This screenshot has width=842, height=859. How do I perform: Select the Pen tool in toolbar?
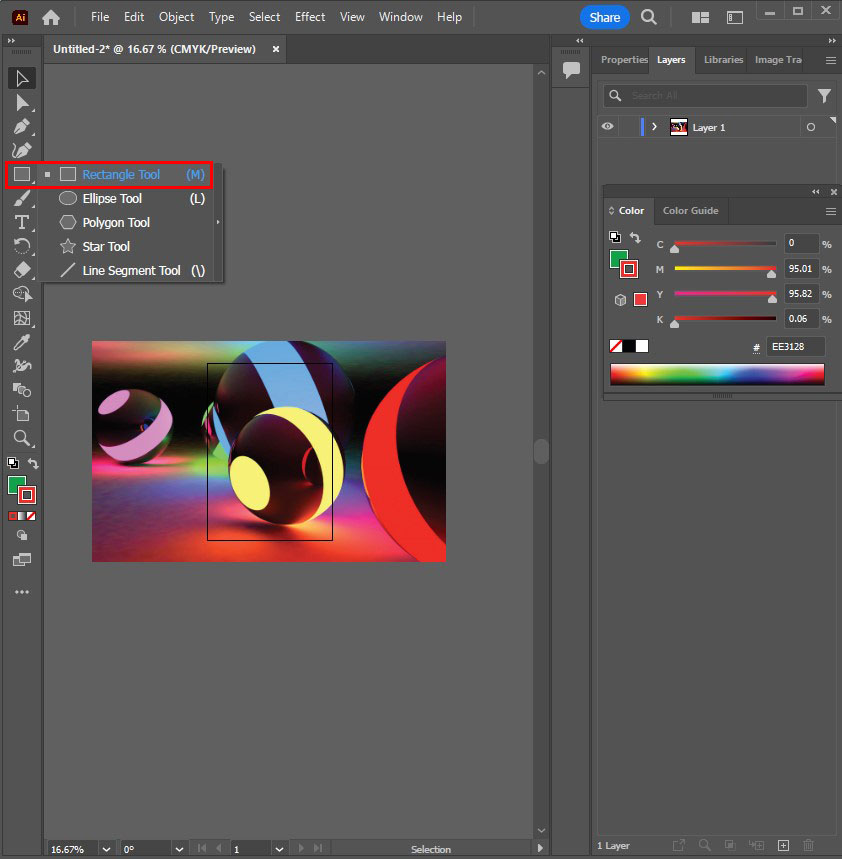pyautogui.click(x=22, y=127)
